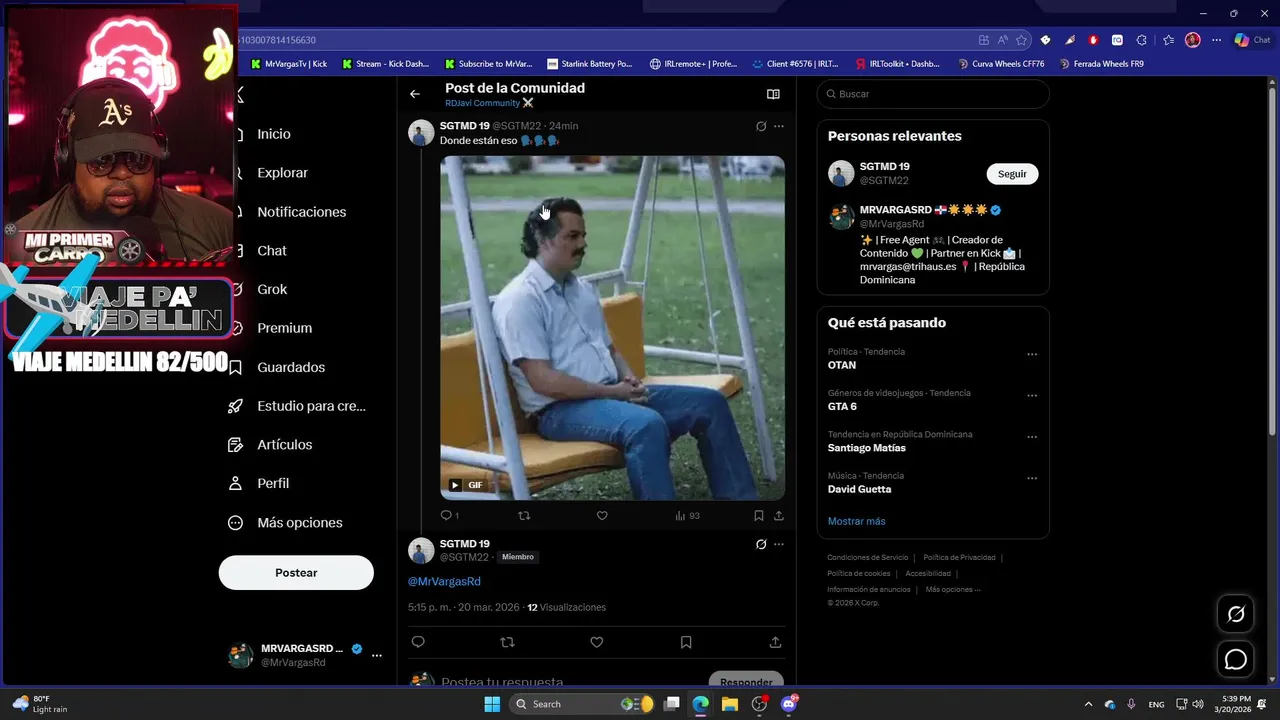Toggle the Read aloud icon in address bar
Image resolution: width=1280 pixels, height=720 pixels.
pyautogui.click(x=1003, y=40)
